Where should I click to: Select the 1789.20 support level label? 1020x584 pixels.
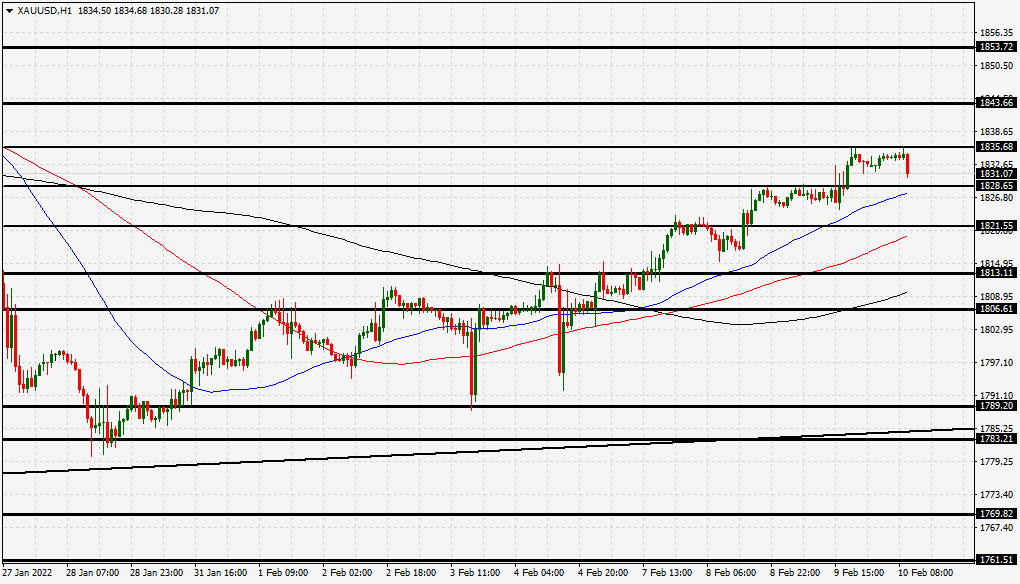[997, 406]
